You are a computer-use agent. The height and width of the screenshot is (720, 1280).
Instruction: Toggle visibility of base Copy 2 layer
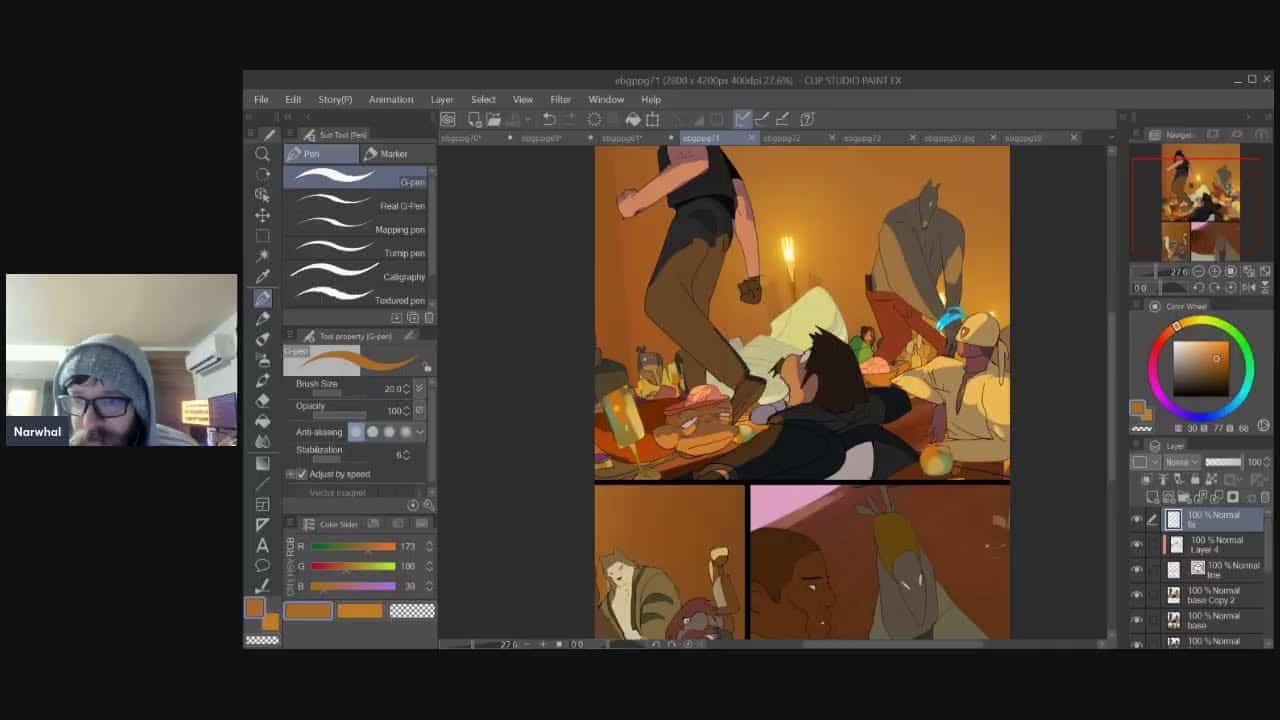coord(1136,595)
